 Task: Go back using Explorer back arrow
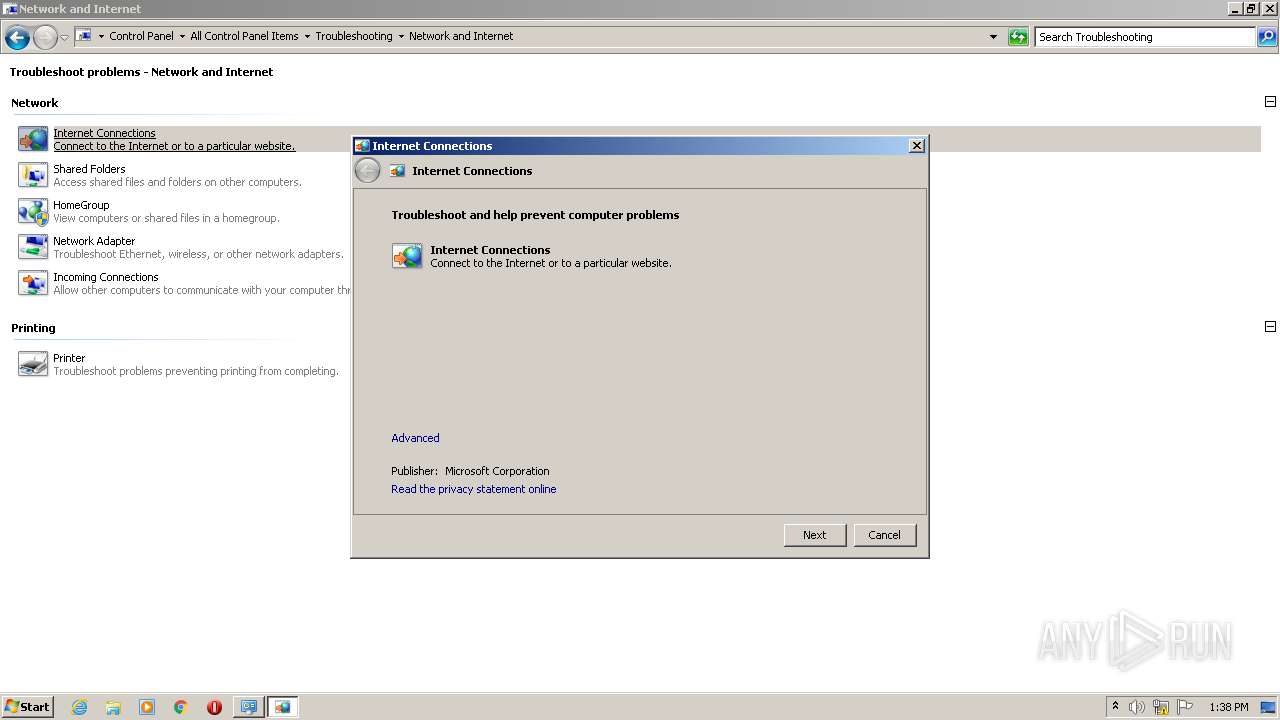[x=17, y=38]
